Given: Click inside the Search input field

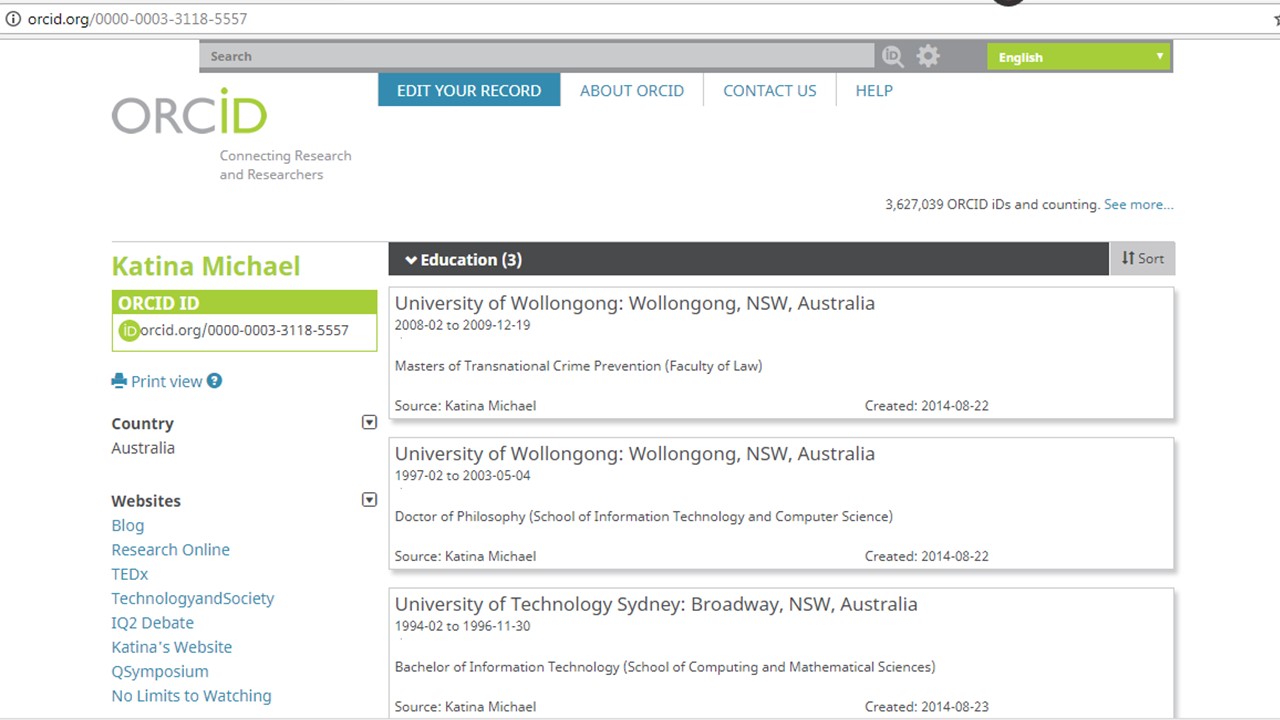Looking at the screenshot, I should coord(537,56).
